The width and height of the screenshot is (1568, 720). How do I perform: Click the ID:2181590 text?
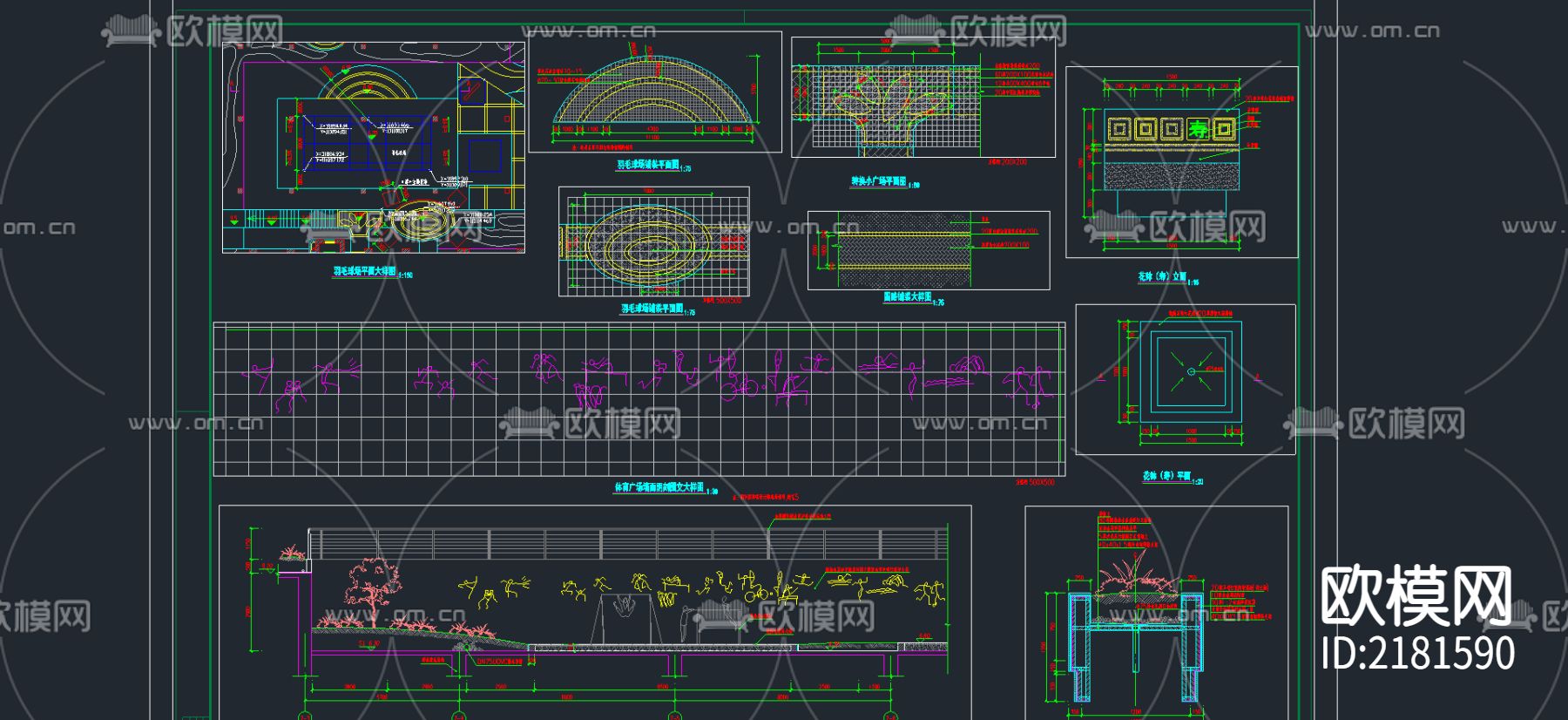click(x=1417, y=653)
